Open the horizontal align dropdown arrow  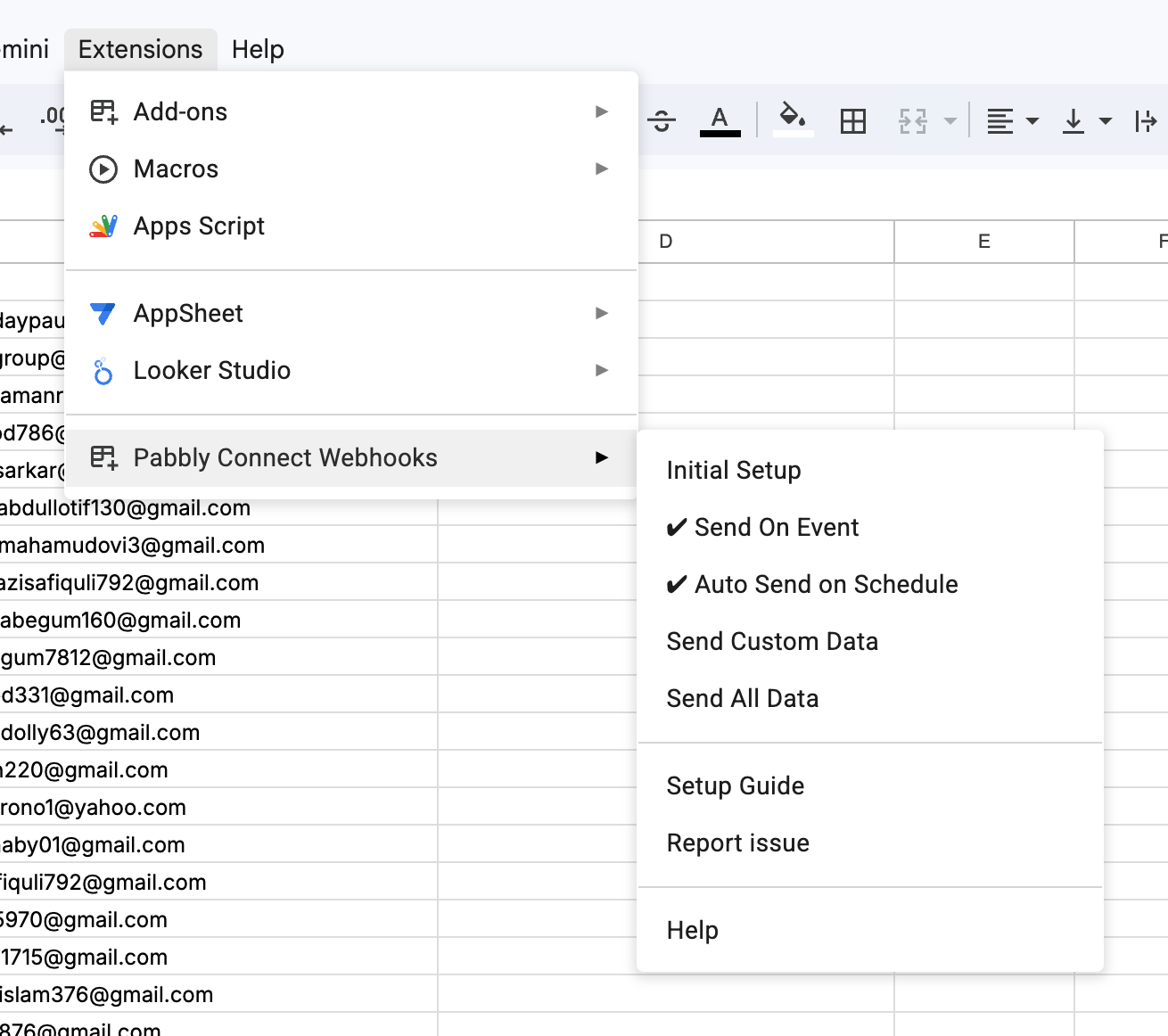(x=1032, y=120)
